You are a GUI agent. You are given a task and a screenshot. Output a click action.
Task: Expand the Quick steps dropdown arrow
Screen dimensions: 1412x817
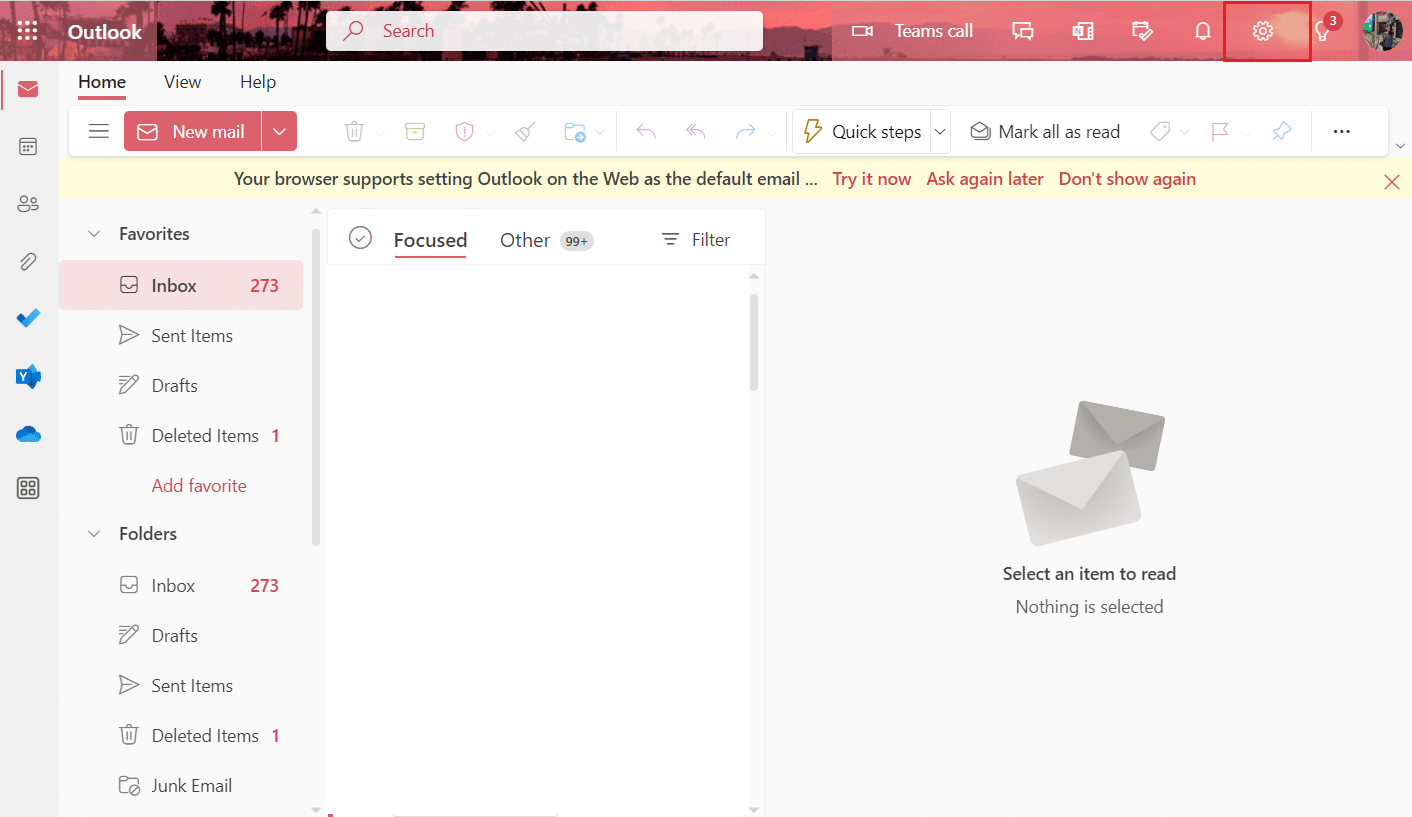click(940, 131)
